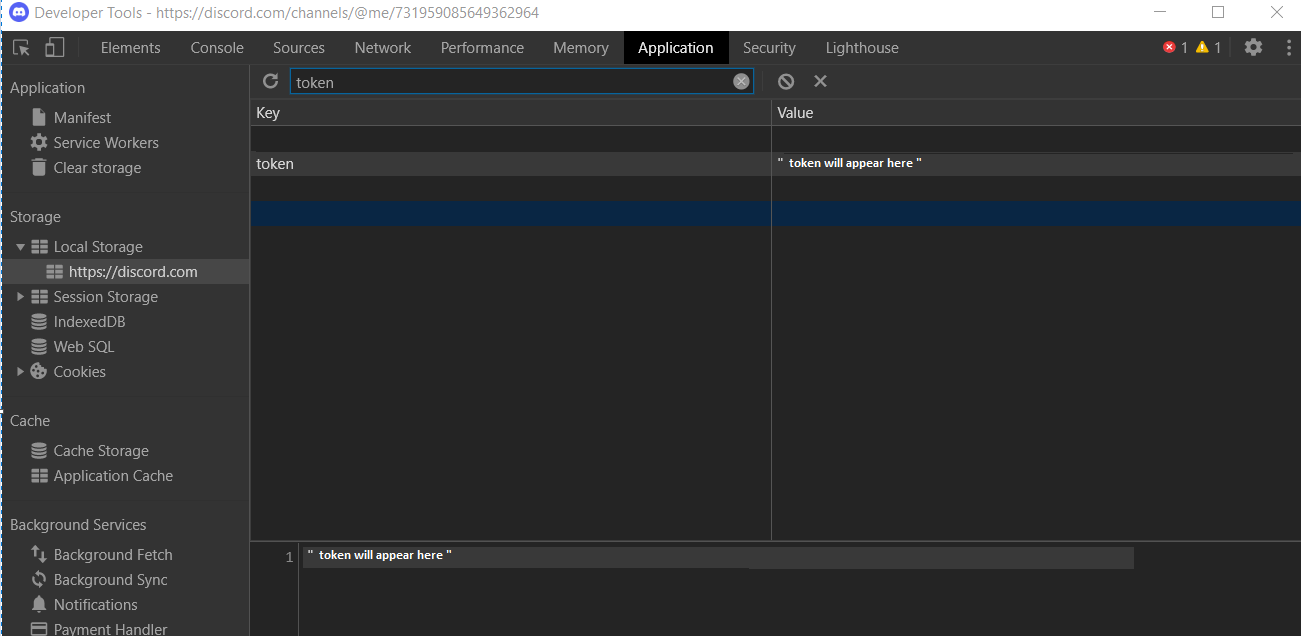
Task: Select the inspect element cursor tool
Action: click(20, 47)
